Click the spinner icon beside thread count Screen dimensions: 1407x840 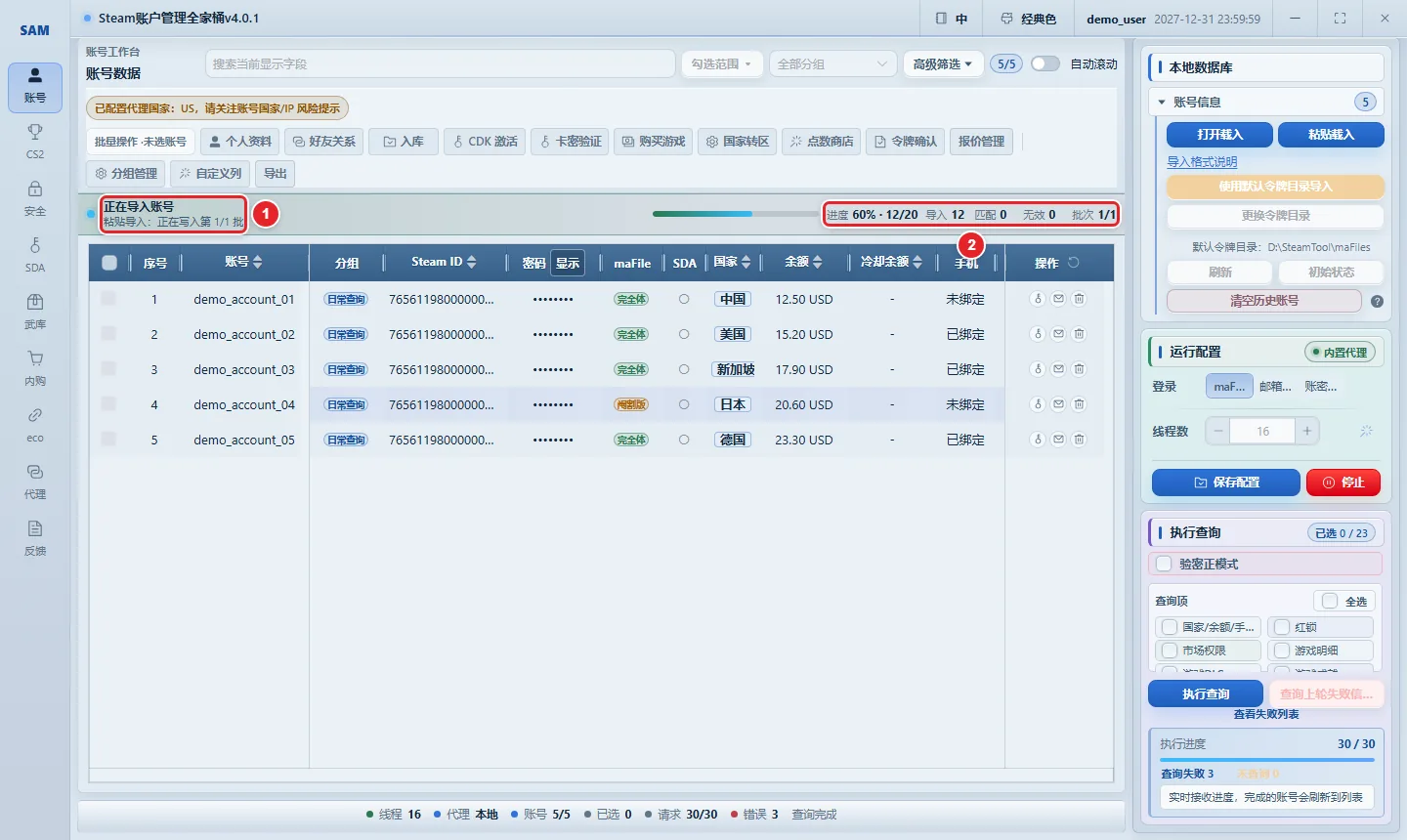click(1366, 431)
